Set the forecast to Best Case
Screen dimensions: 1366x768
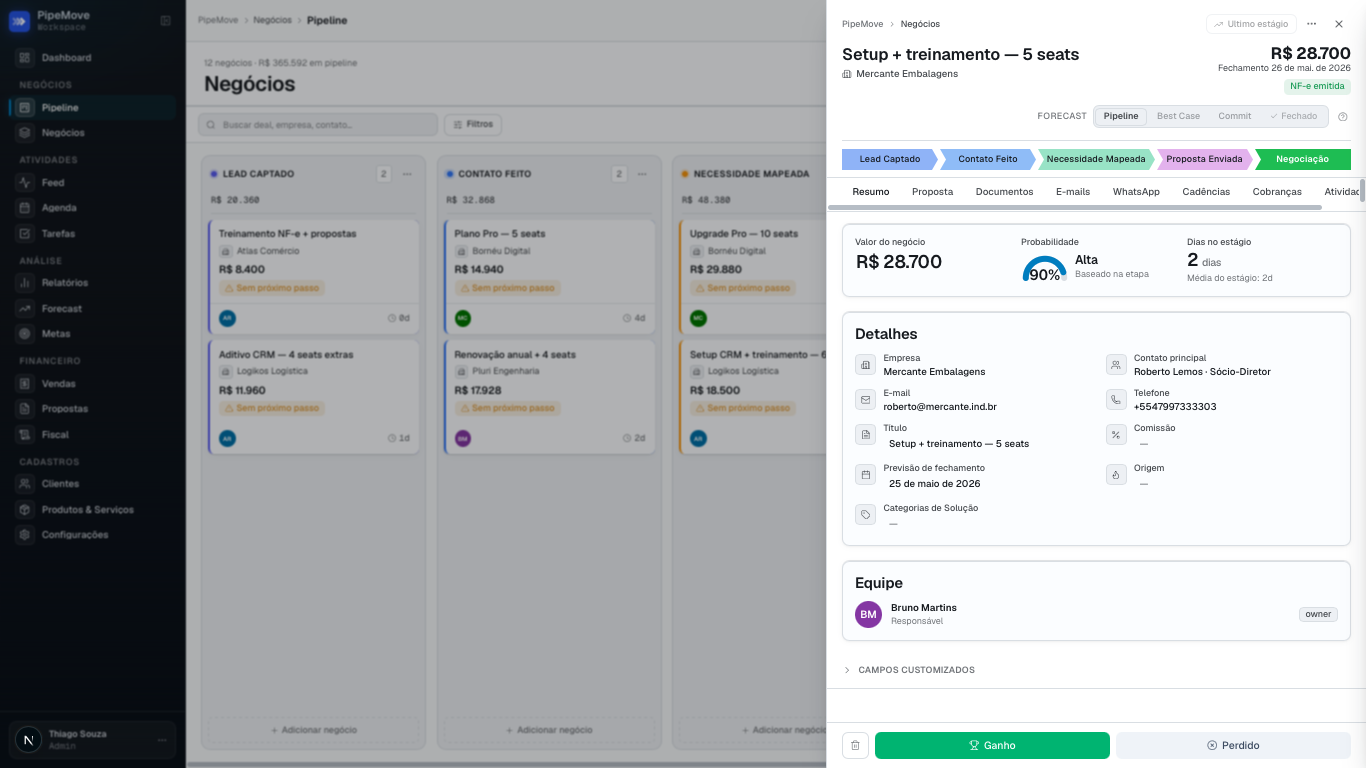pyautogui.click(x=1178, y=116)
